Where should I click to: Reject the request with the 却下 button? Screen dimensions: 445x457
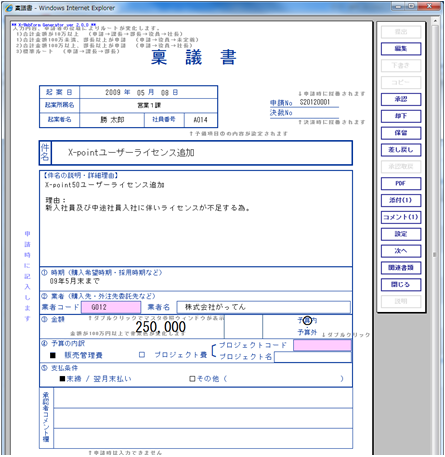[x=401, y=116]
